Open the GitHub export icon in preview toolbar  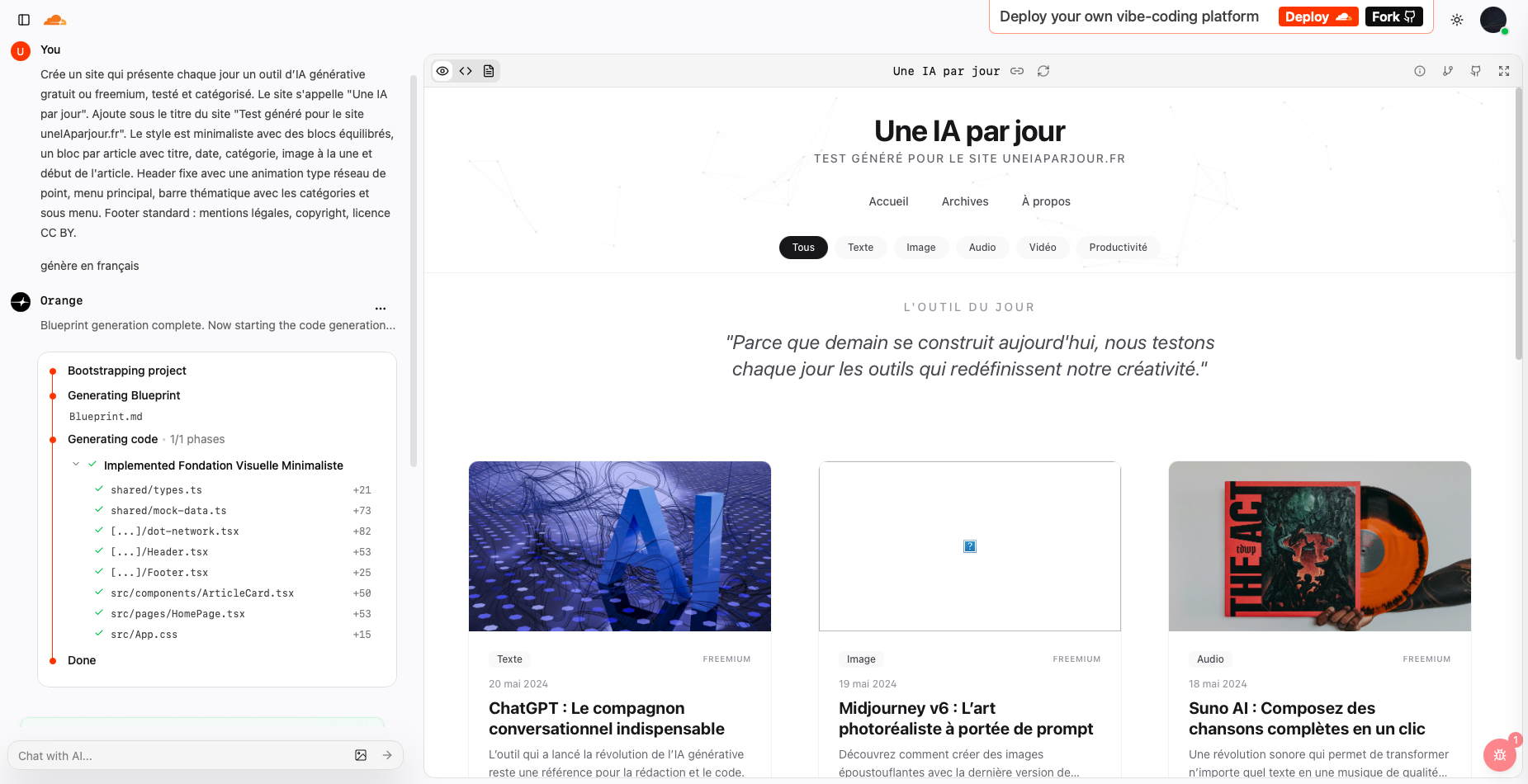click(x=1475, y=71)
